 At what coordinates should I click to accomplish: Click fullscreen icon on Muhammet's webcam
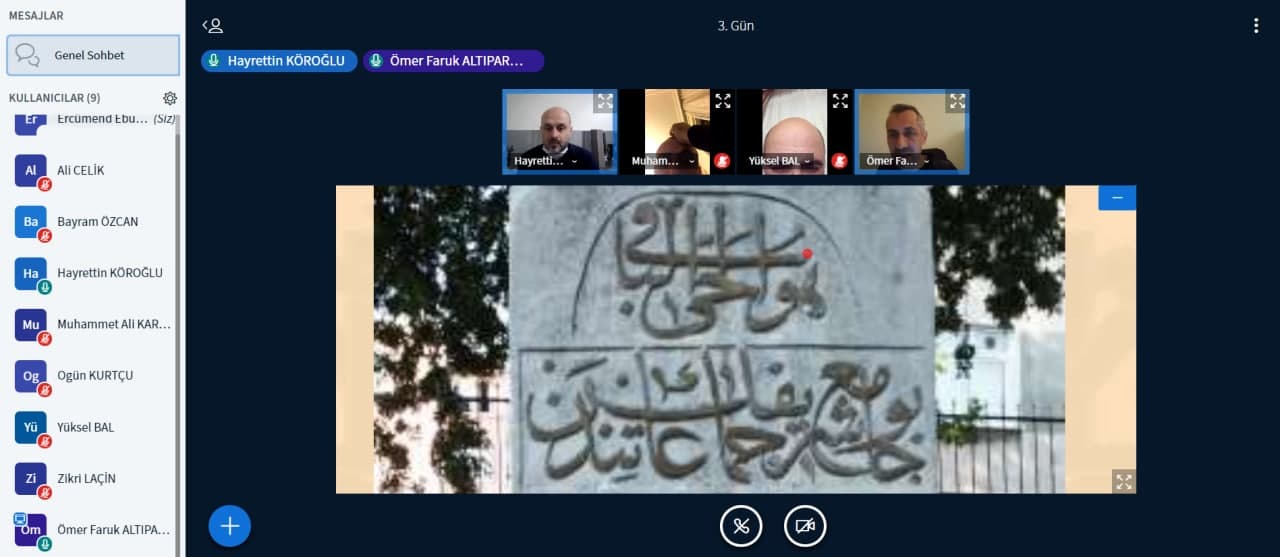pos(722,101)
